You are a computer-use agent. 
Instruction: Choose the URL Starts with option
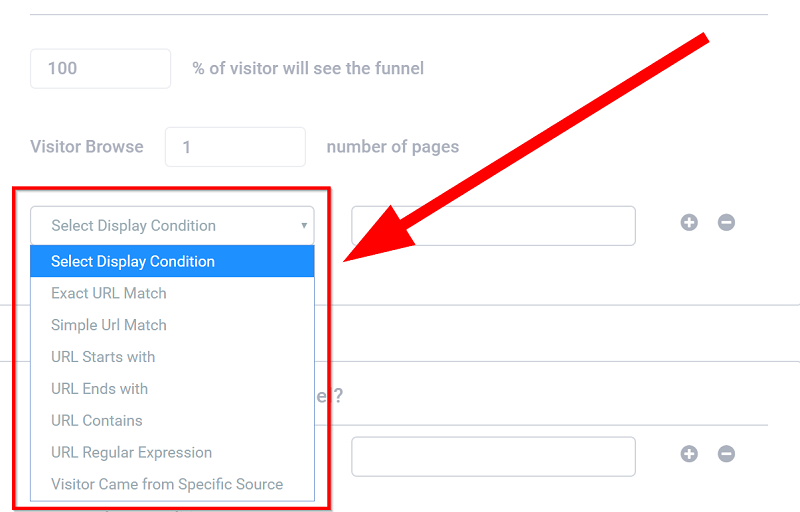(103, 357)
